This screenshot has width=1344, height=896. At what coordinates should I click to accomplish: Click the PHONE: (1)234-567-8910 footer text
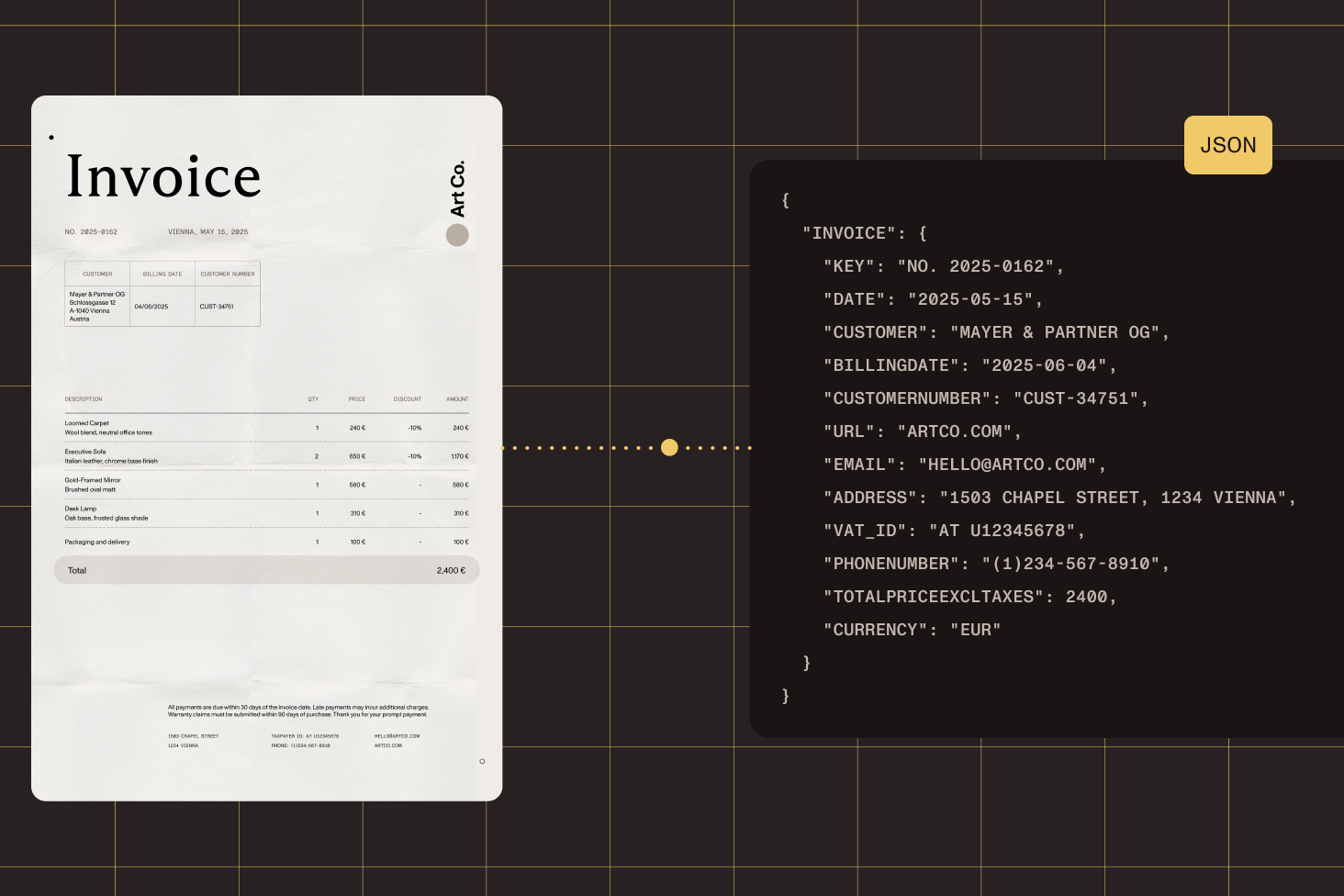click(299, 745)
